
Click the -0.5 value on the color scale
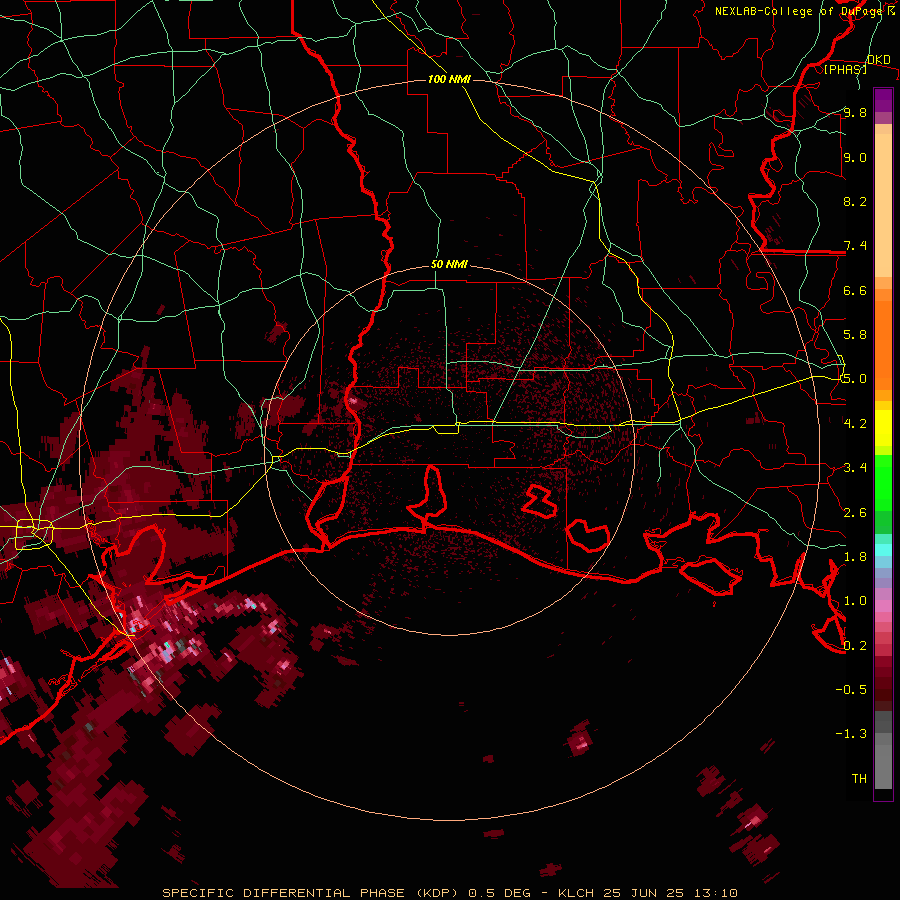point(851,690)
